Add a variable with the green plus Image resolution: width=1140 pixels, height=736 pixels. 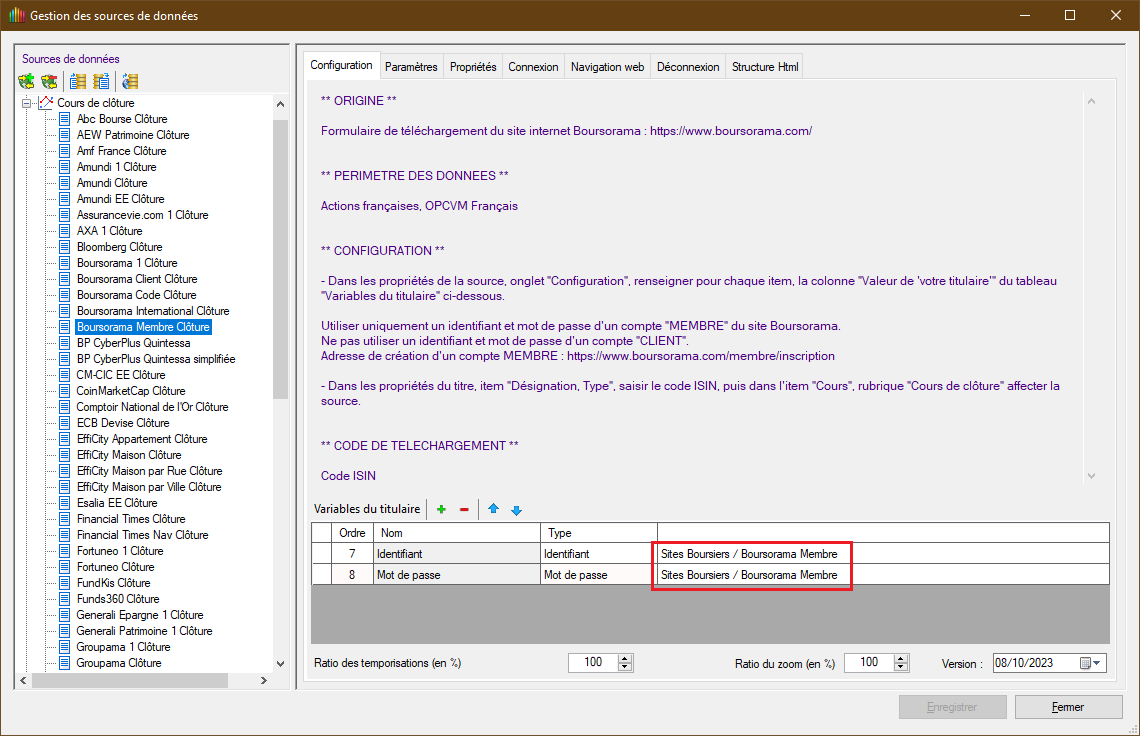441,510
